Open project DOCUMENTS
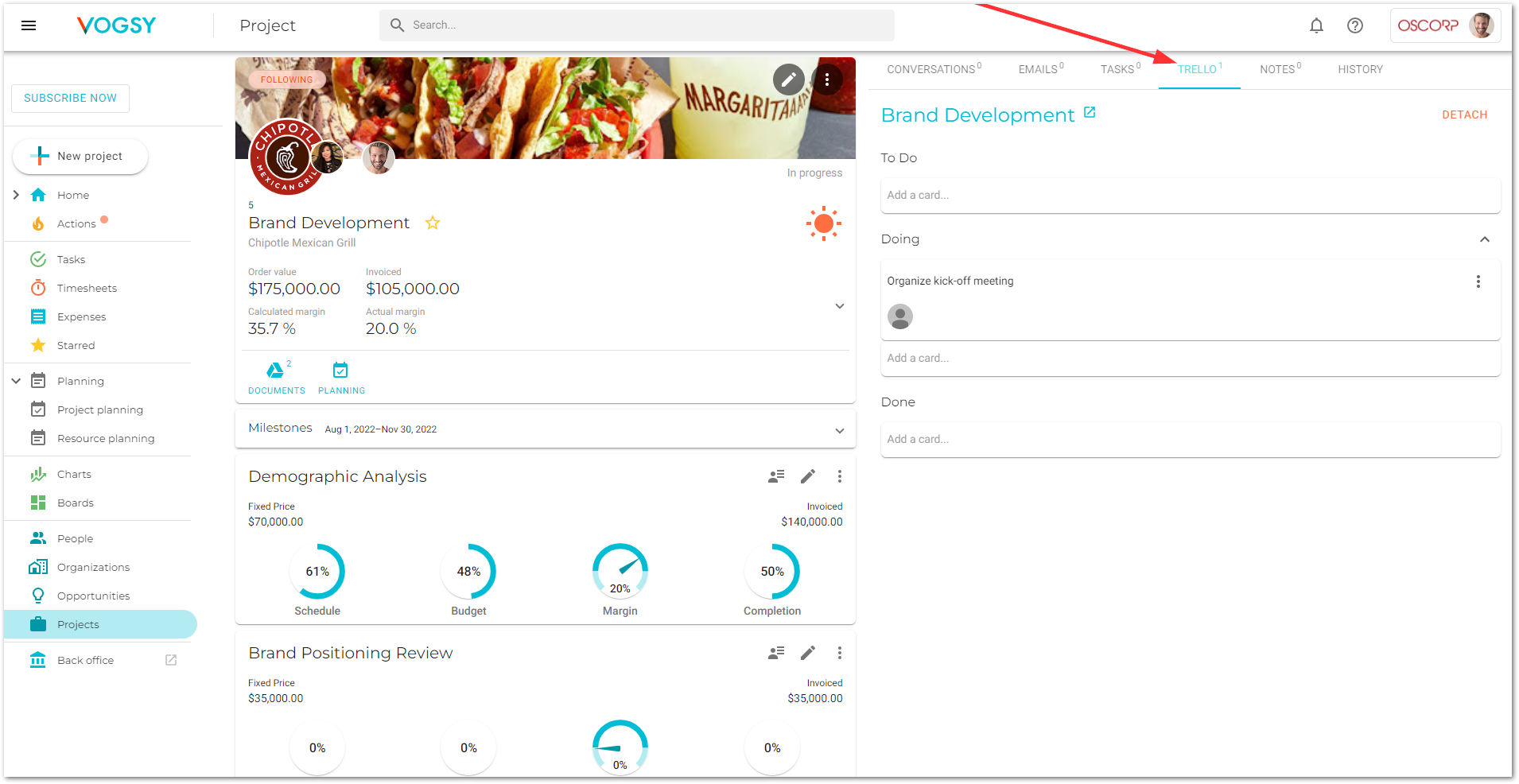Image resolution: width=1519 pixels, height=784 pixels. pyautogui.click(x=277, y=378)
